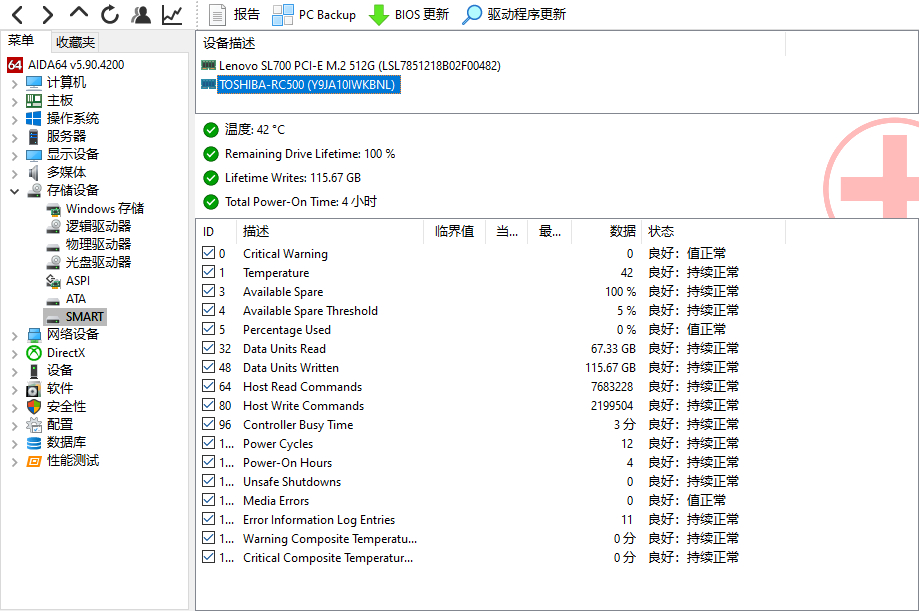919x611 pixels.
Task: Toggle the Power Cycles checkbox
Action: 208,443
